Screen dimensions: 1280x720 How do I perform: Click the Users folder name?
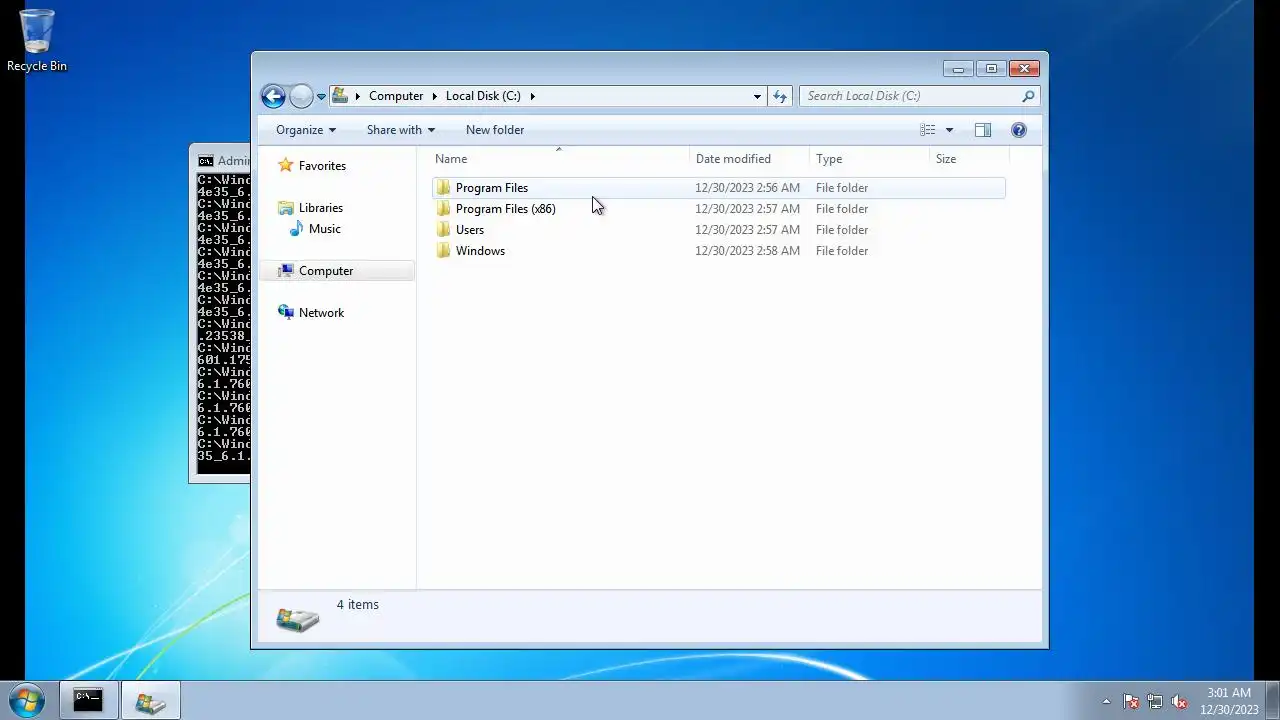[470, 230]
